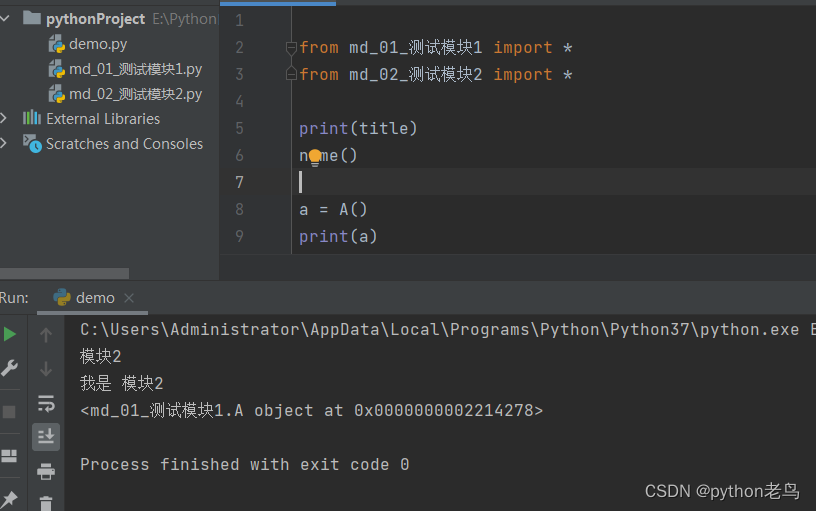Pin the Run tab
The height and width of the screenshot is (511, 816).
point(10,498)
